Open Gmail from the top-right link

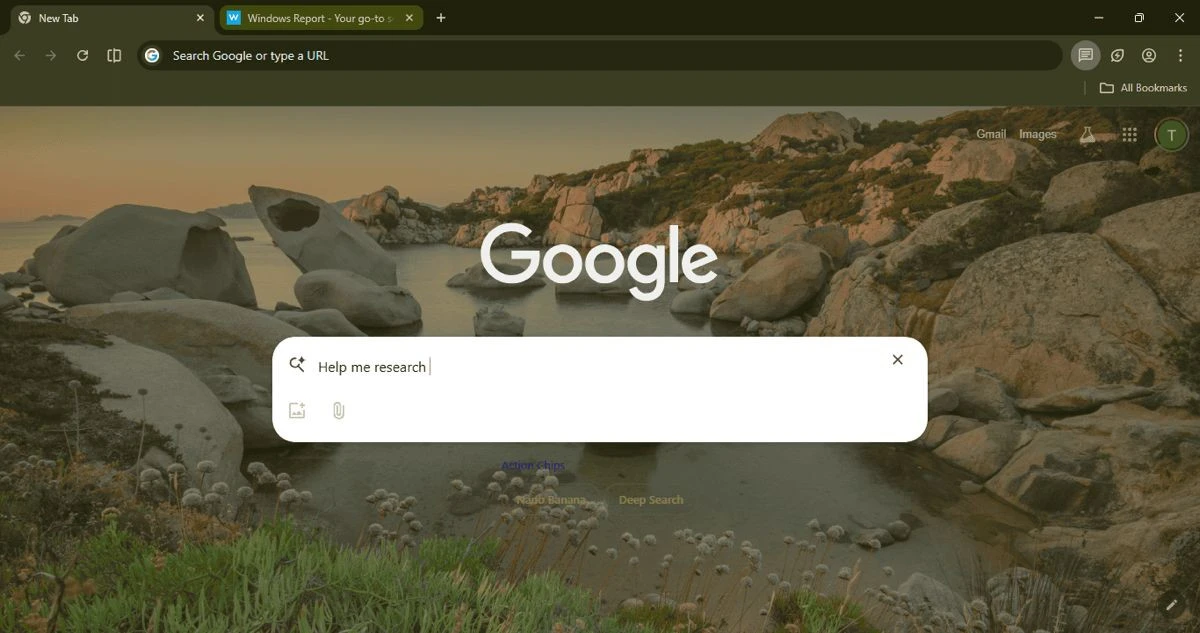click(990, 133)
